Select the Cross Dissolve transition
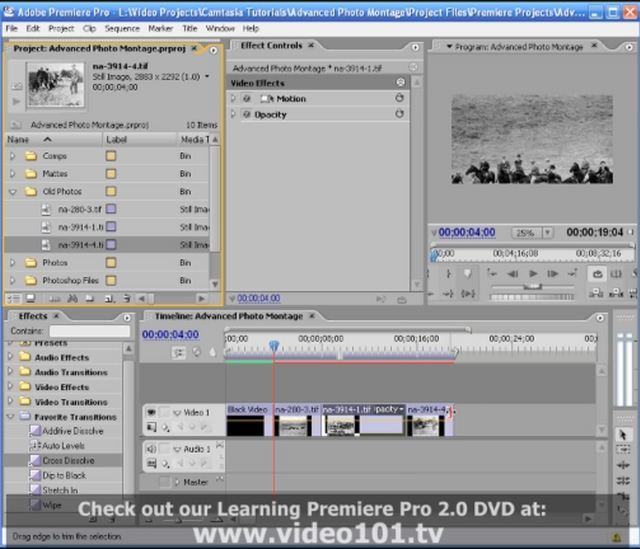This screenshot has height=549, width=640. coord(68,460)
